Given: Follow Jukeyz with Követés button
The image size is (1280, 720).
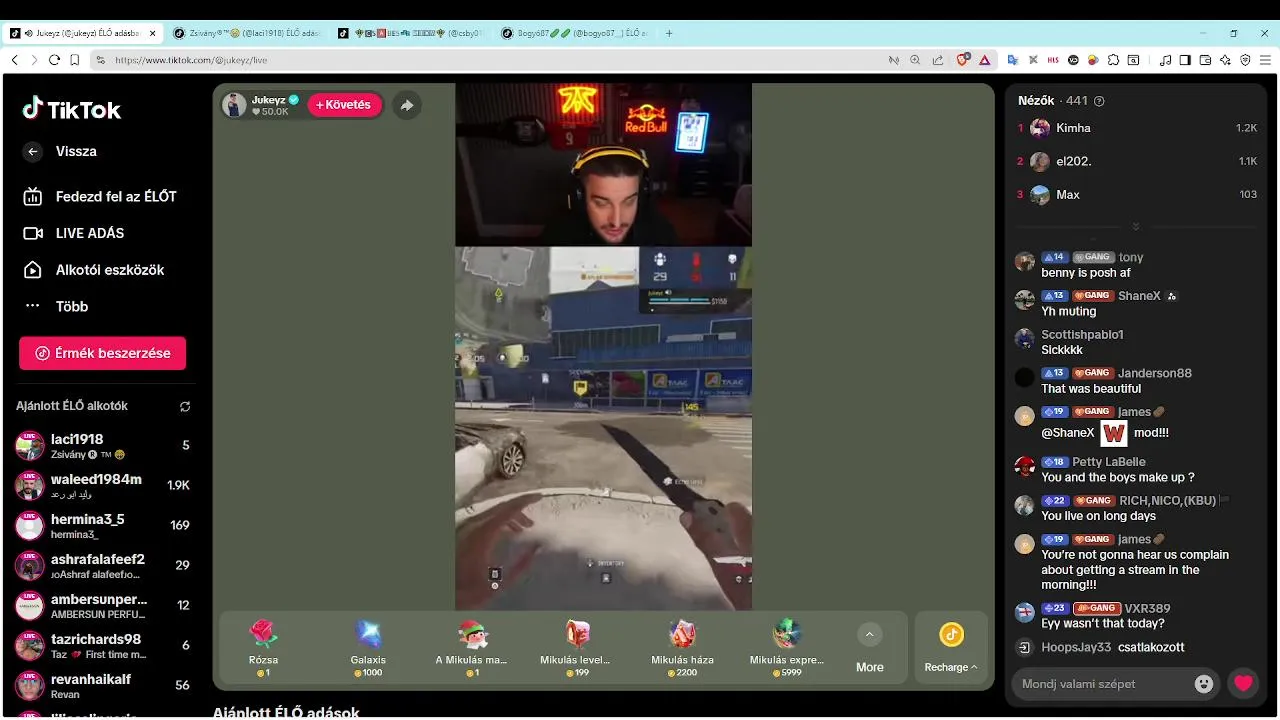Looking at the screenshot, I should pyautogui.click(x=344, y=105).
